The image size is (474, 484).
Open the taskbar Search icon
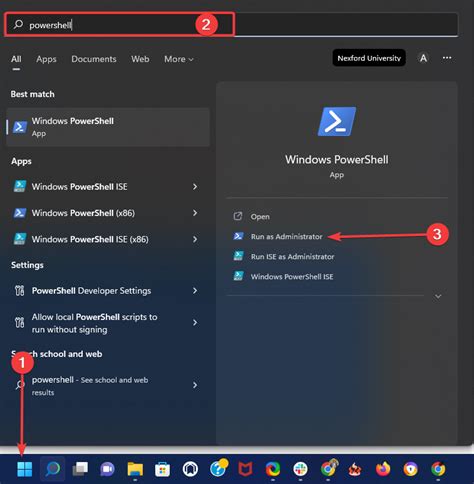click(53, 469)
